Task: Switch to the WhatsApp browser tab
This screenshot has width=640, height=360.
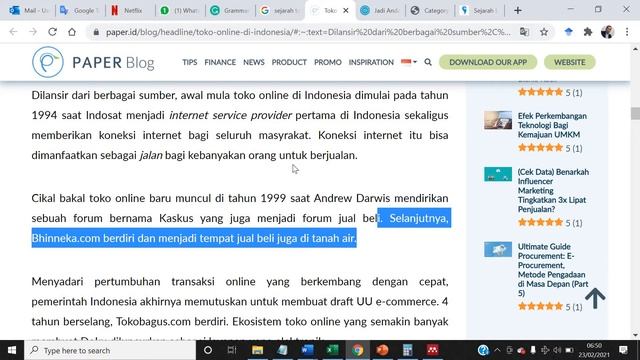Action: coord(180,11)
